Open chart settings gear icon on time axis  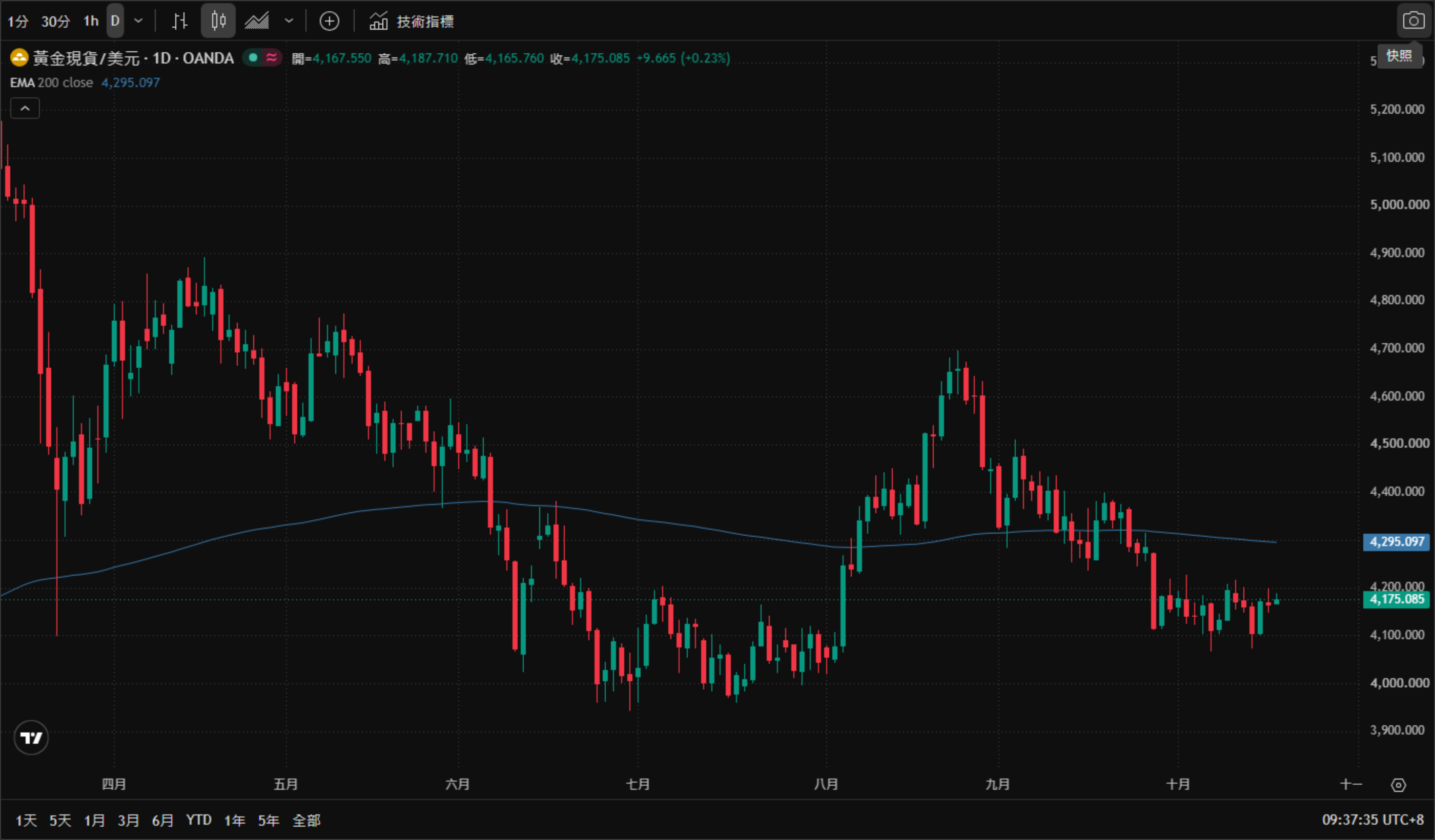1399,785
